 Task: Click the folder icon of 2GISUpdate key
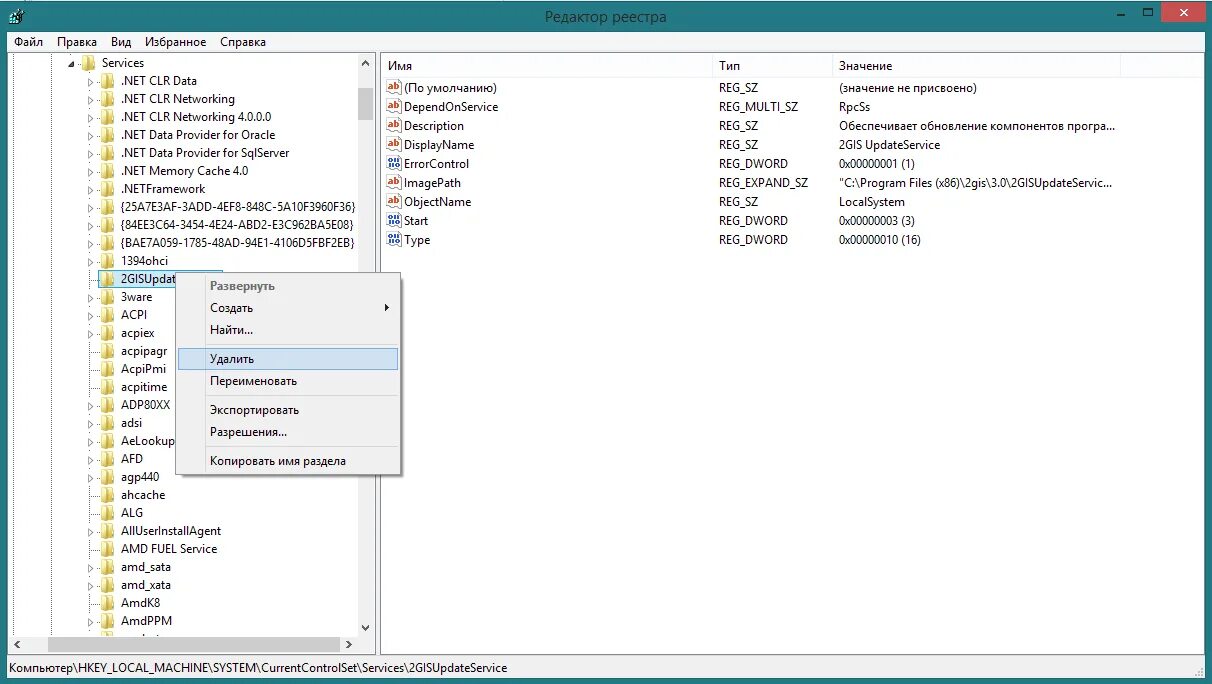[x=107, y=278]
